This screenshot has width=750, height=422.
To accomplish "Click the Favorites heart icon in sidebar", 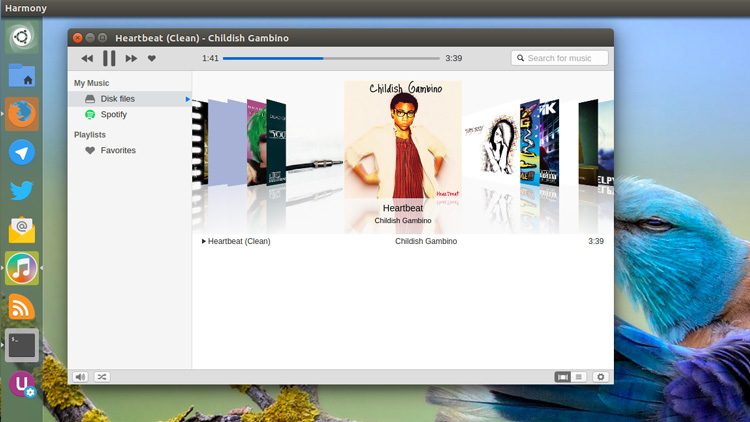I will [x=90, y=150].
